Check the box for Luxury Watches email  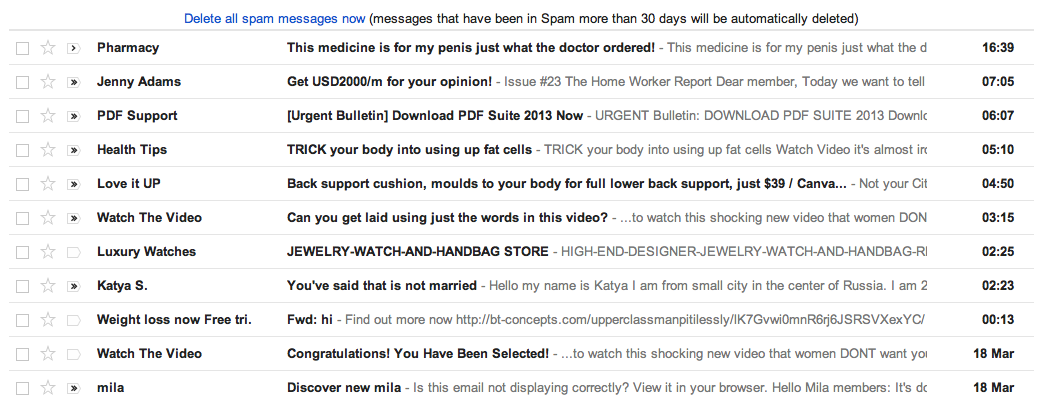click(23, 252)
